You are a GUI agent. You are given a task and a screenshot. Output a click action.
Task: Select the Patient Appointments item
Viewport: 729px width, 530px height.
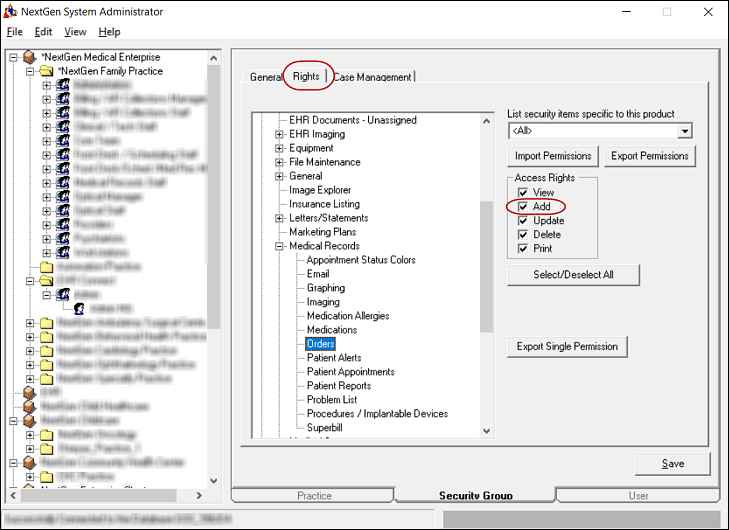coord(351,372)
